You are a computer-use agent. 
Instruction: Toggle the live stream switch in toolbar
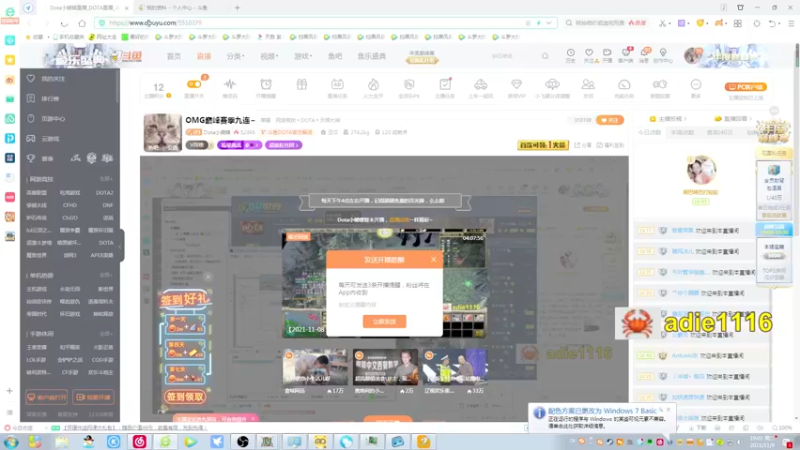point(194,84)
